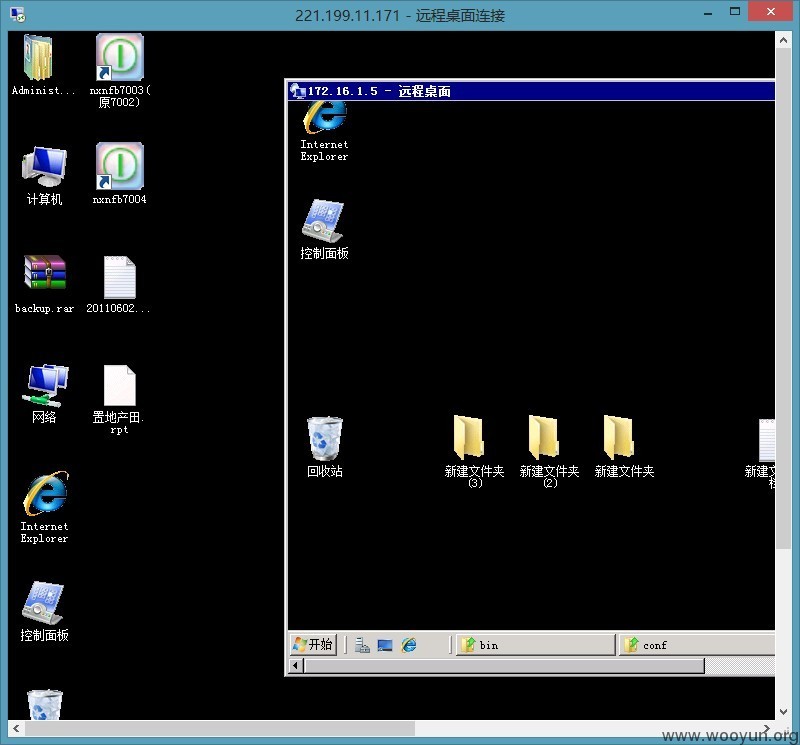Click the outer window's horizontal scroll left arrow
This screenshot has width=800, height=745.
click(x=16, y=728)
